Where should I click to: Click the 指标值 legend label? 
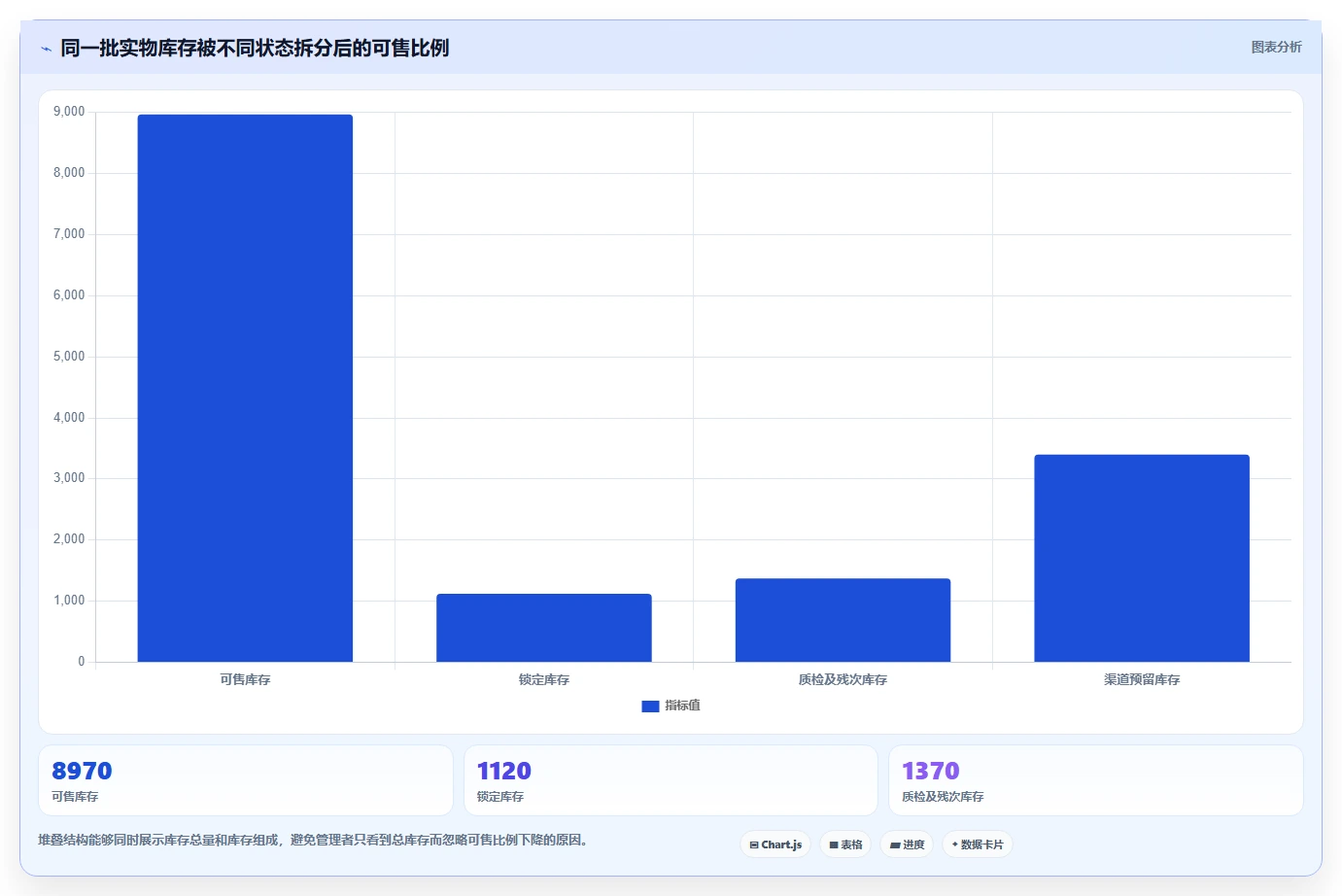click(682, 706)
